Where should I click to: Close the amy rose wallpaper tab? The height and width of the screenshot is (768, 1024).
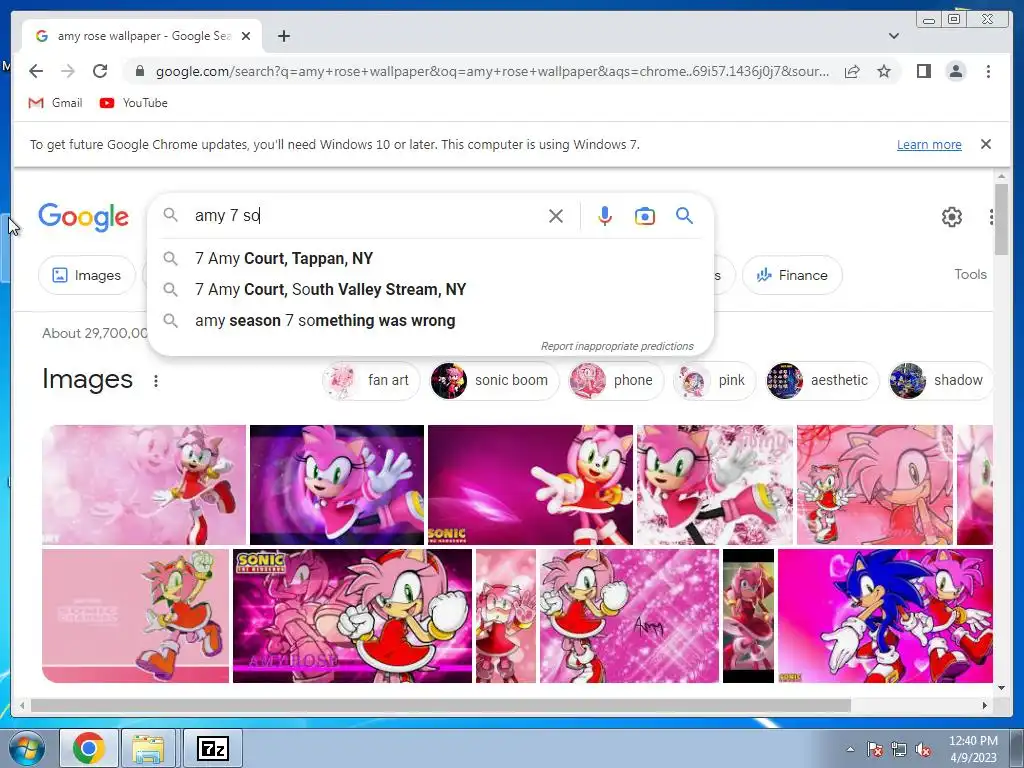coord(246,36)
